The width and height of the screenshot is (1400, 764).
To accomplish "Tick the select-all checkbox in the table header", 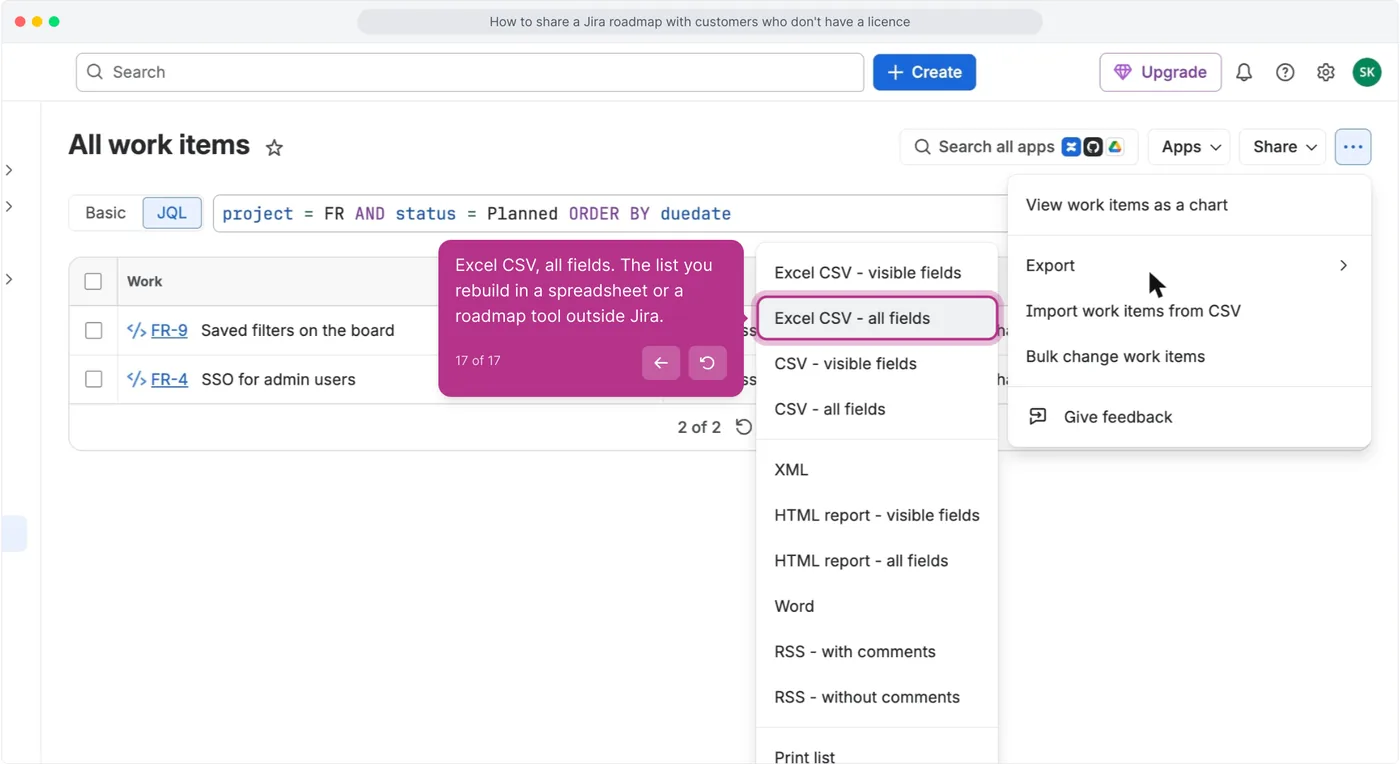I will pos(93,282).
